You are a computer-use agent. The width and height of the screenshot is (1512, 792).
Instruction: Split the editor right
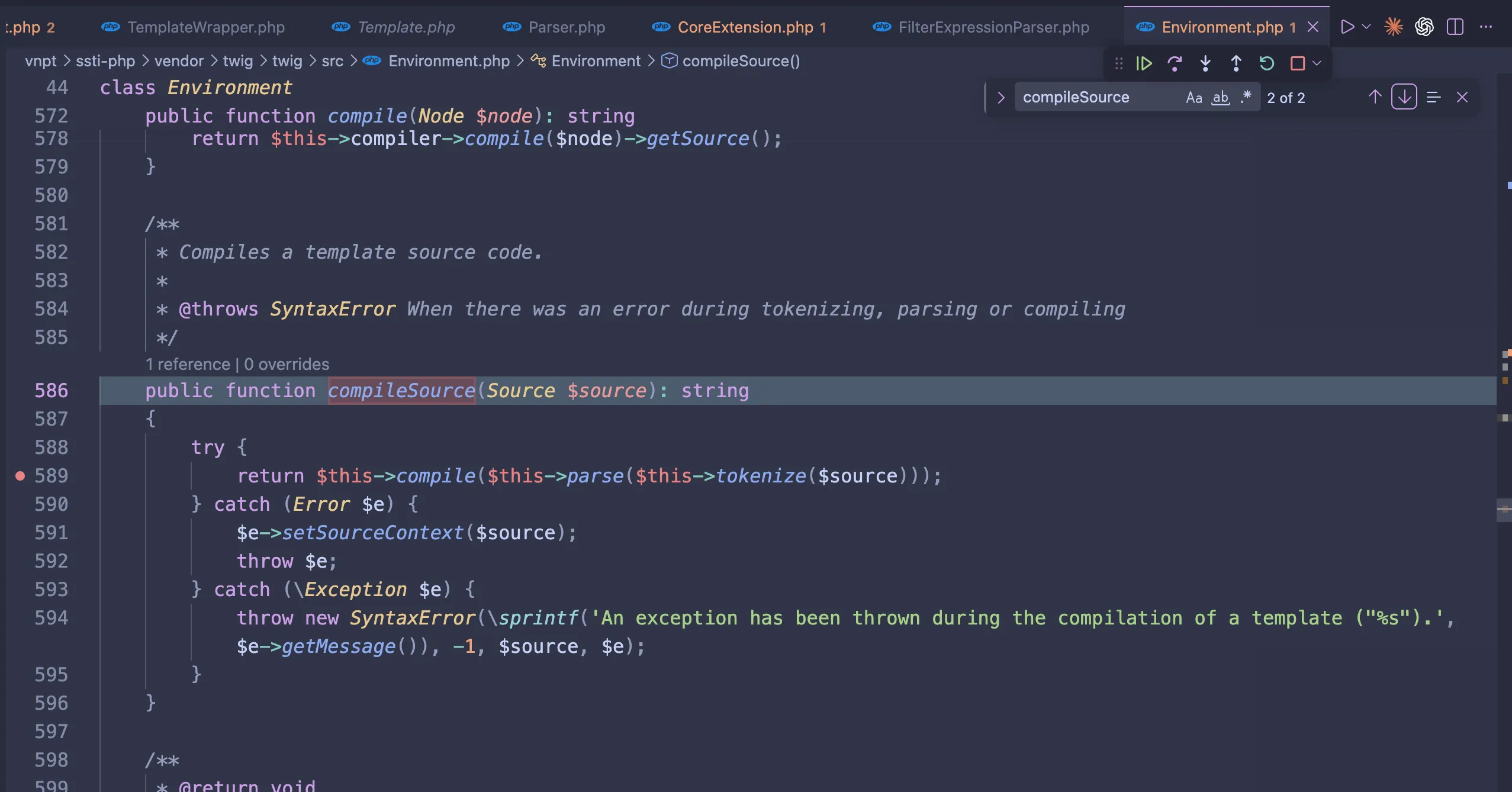point(1455,27)
